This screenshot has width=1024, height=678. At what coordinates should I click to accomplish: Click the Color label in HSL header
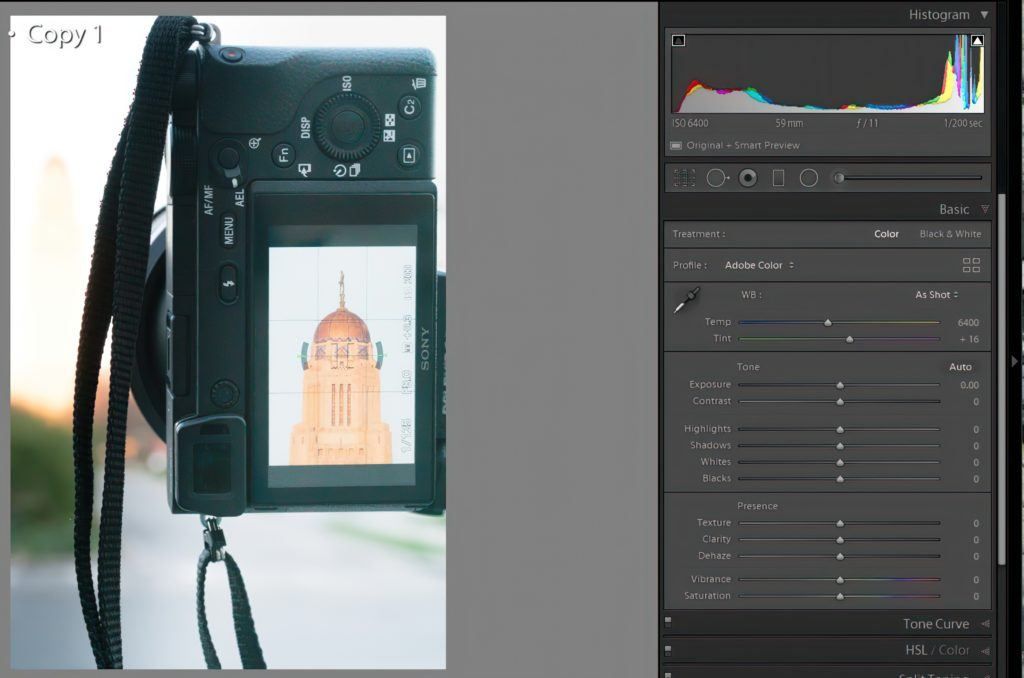954,650
